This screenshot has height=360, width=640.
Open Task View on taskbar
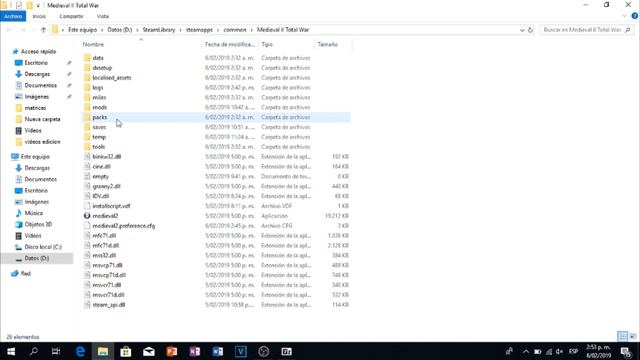pos(56,351)
